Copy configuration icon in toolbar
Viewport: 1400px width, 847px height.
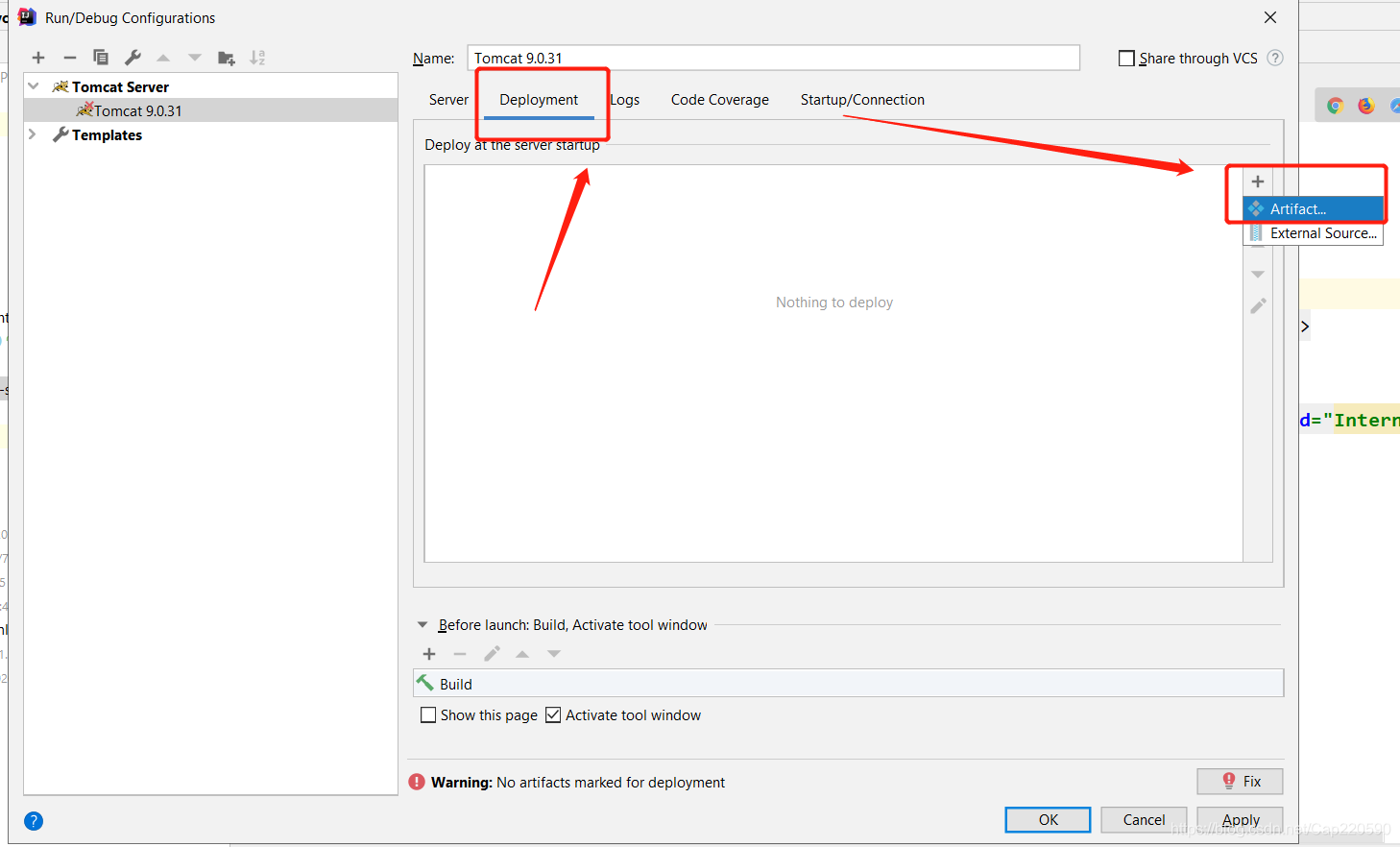[101, 58]
